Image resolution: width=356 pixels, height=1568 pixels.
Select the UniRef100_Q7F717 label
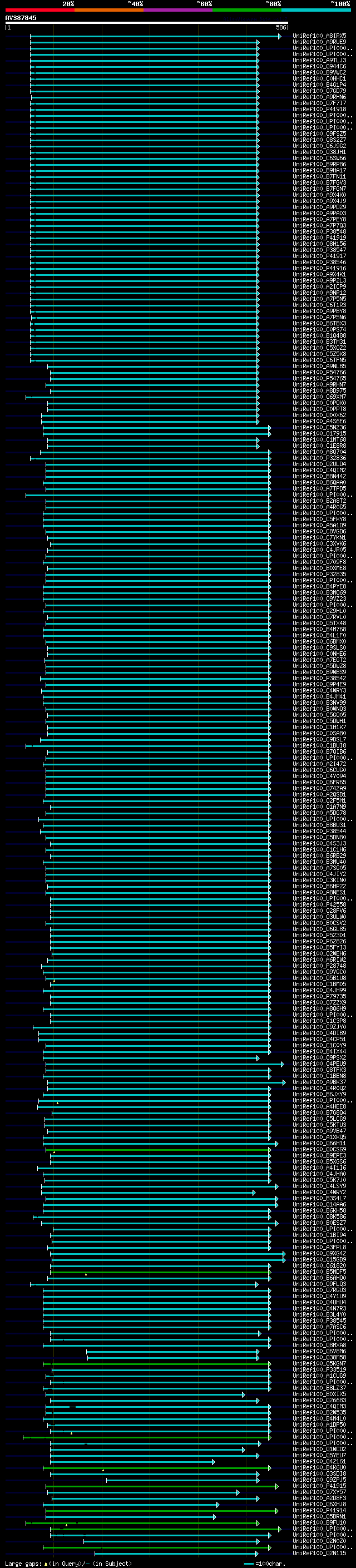(319, 103)
